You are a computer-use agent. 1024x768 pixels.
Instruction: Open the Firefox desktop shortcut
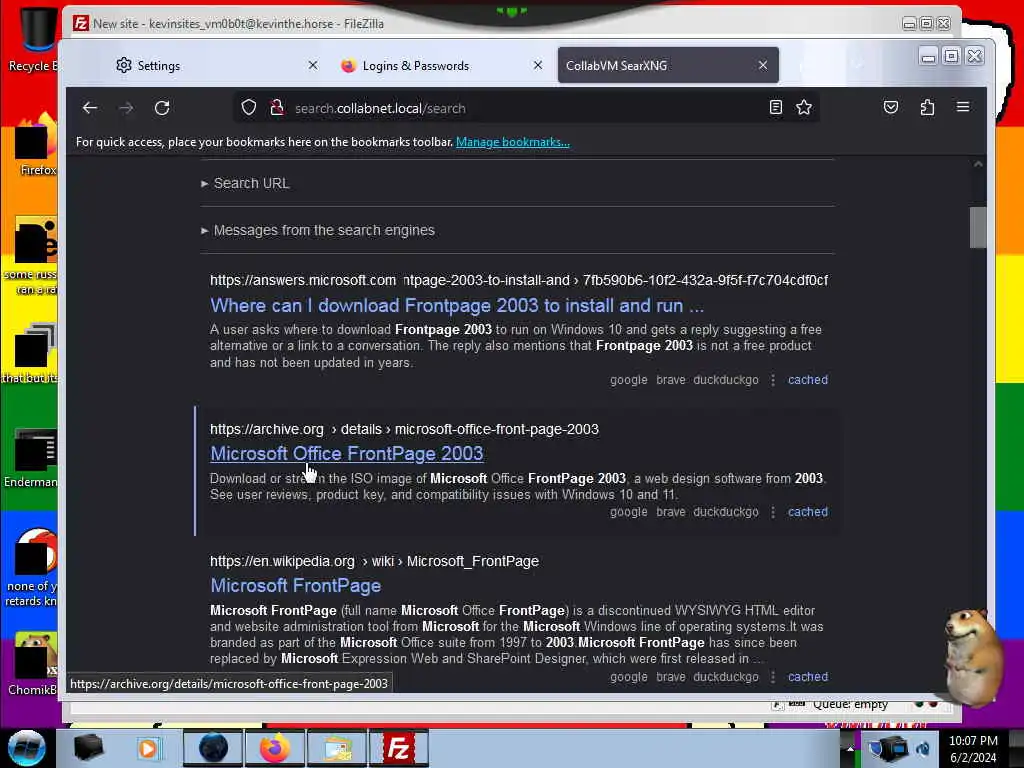click(x=34, y=145)
